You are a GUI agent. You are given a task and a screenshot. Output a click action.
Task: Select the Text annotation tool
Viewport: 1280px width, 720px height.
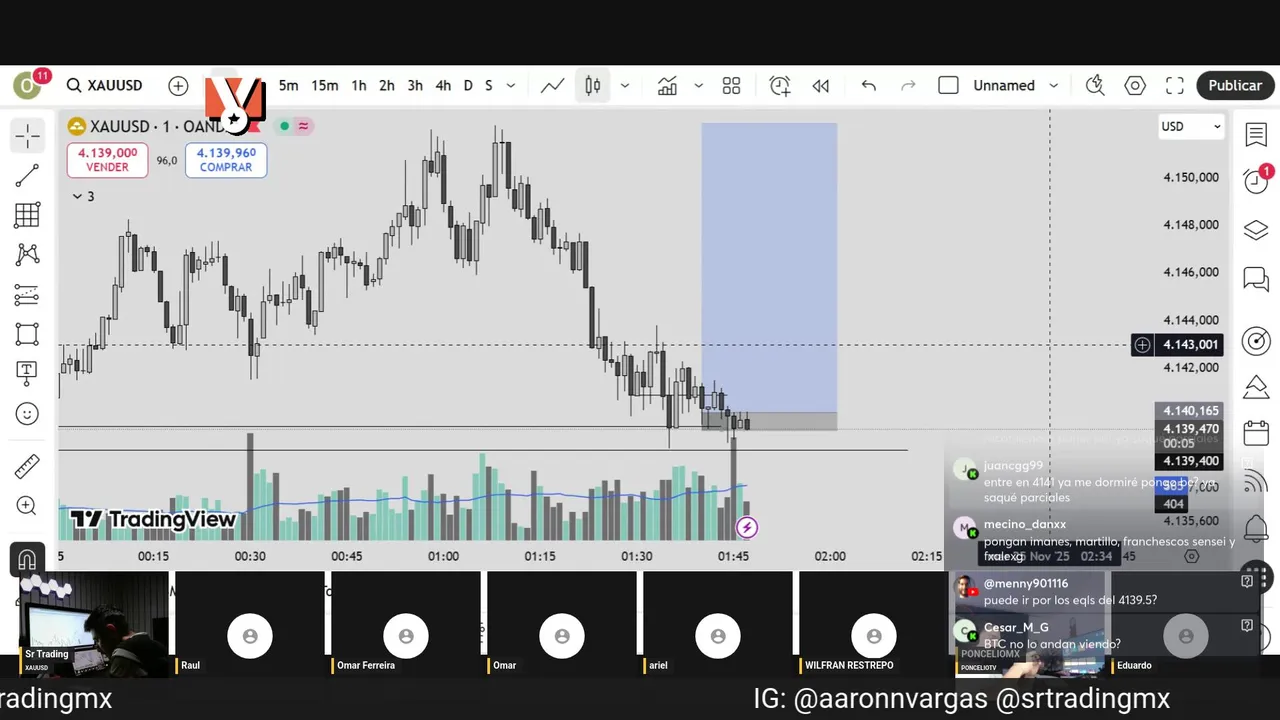click(27, 373)
